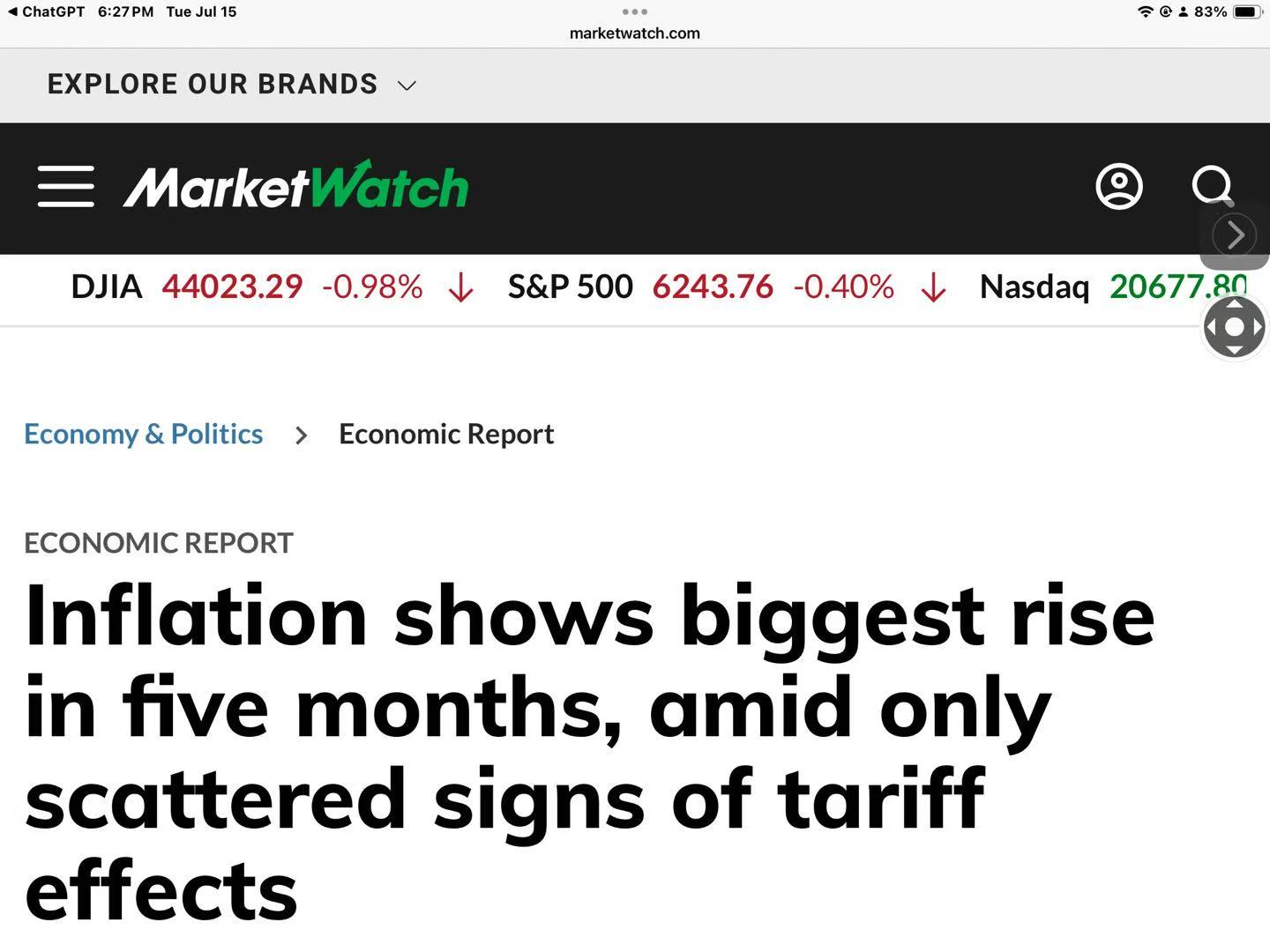The width and height of the screenshot is (1270, 952).
Task: Open the hamburger navigation menu
Action: (65, 186)
